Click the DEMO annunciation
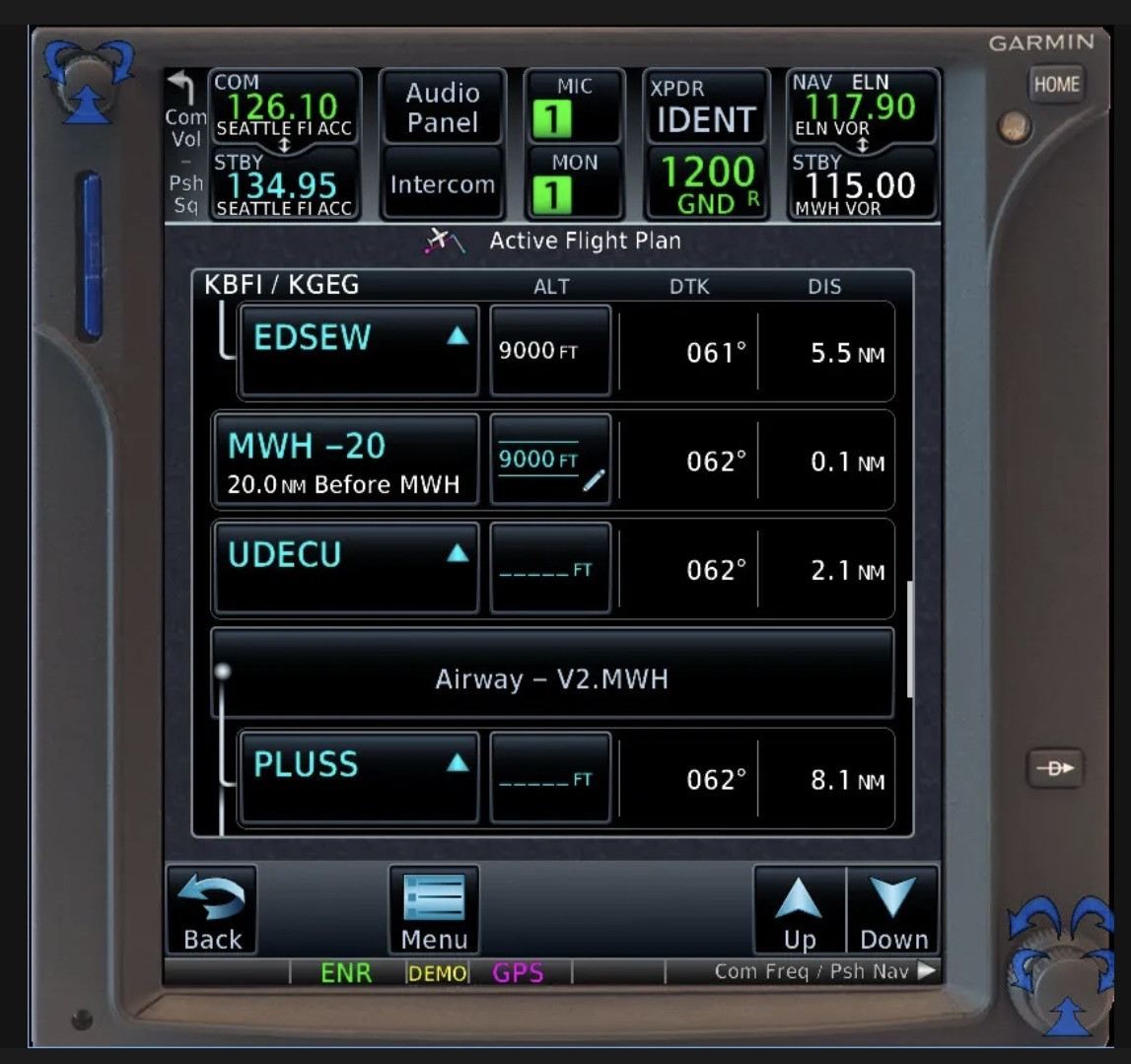This screenshot has width=1131, height=1064. [x=437, y=973]
